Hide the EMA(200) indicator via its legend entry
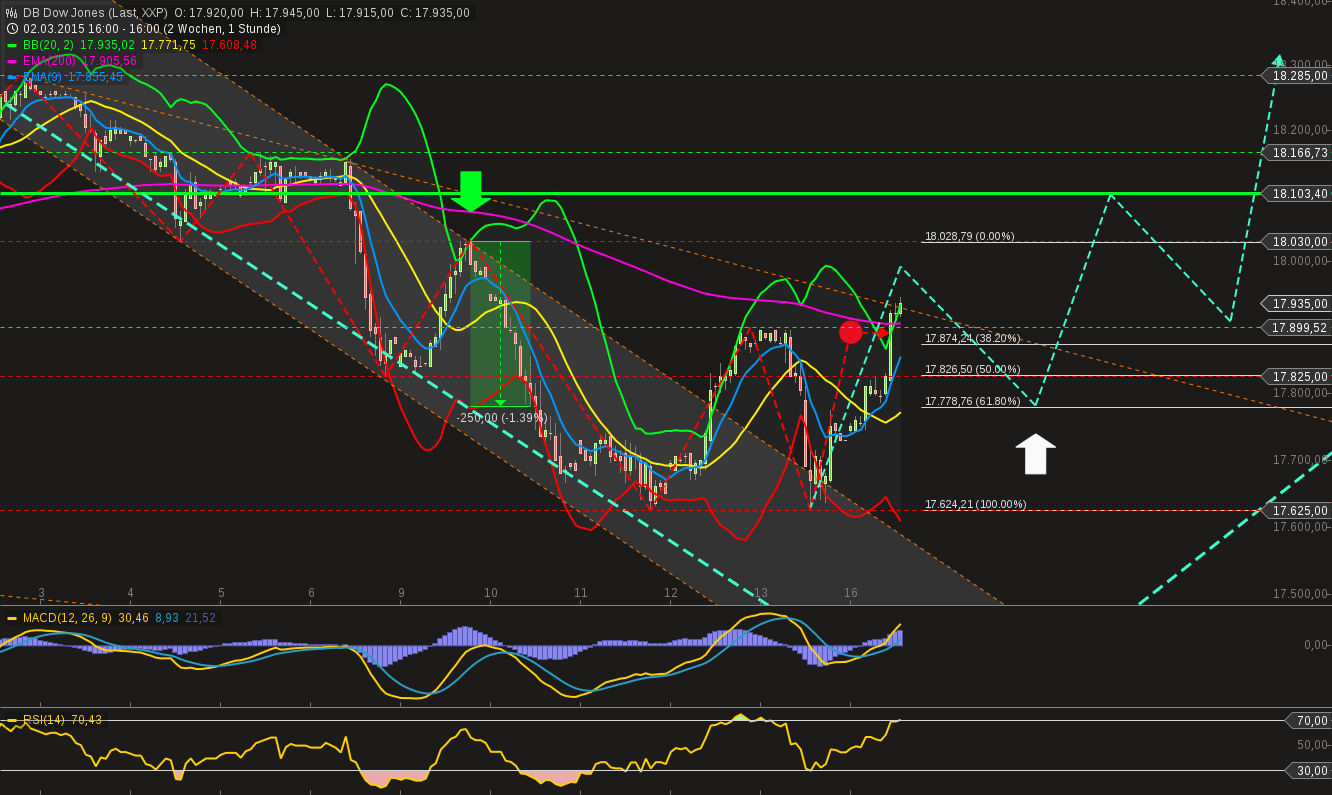 coord(50,61)
